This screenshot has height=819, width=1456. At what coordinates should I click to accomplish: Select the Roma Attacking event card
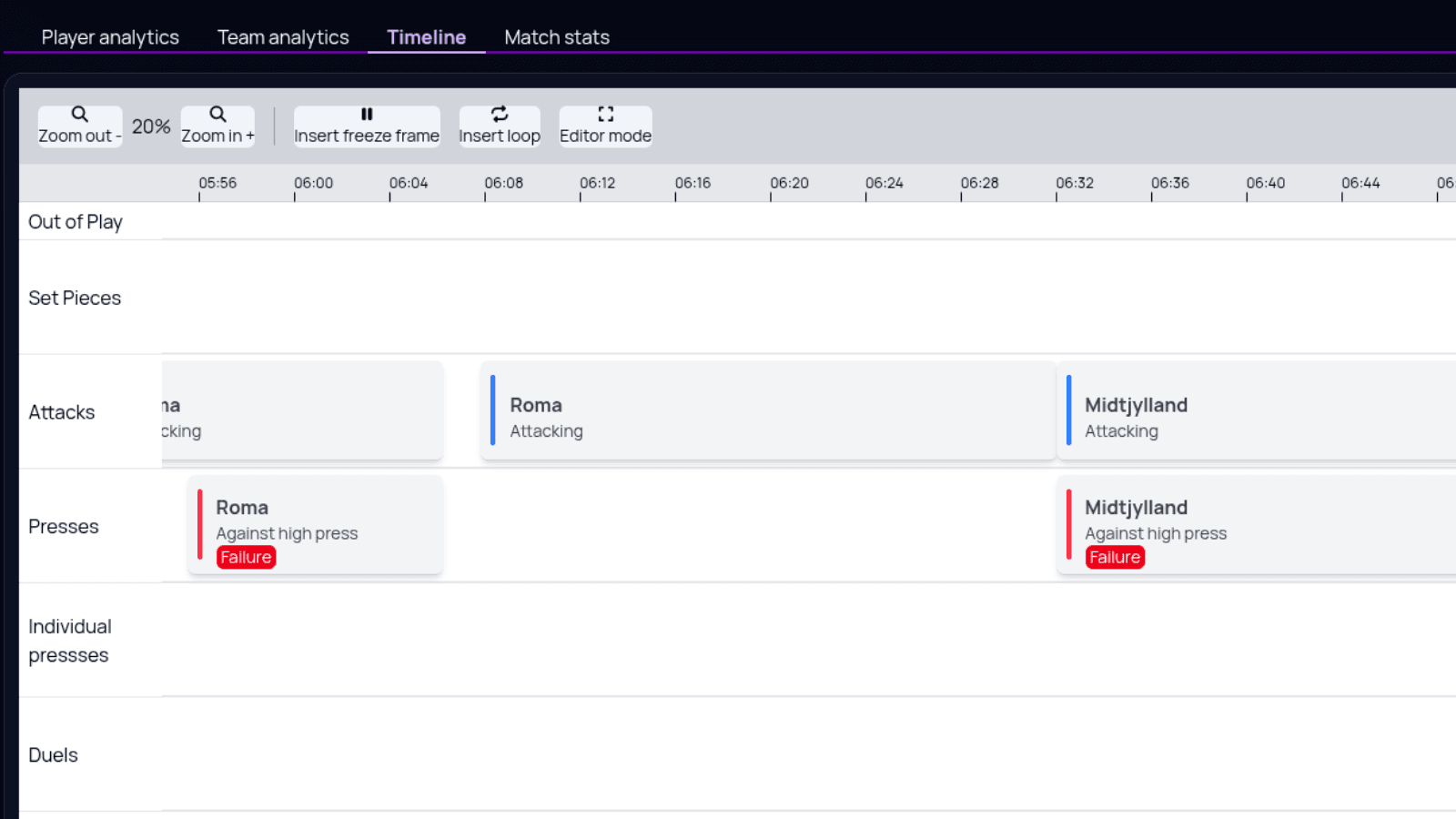coord(767,410)
